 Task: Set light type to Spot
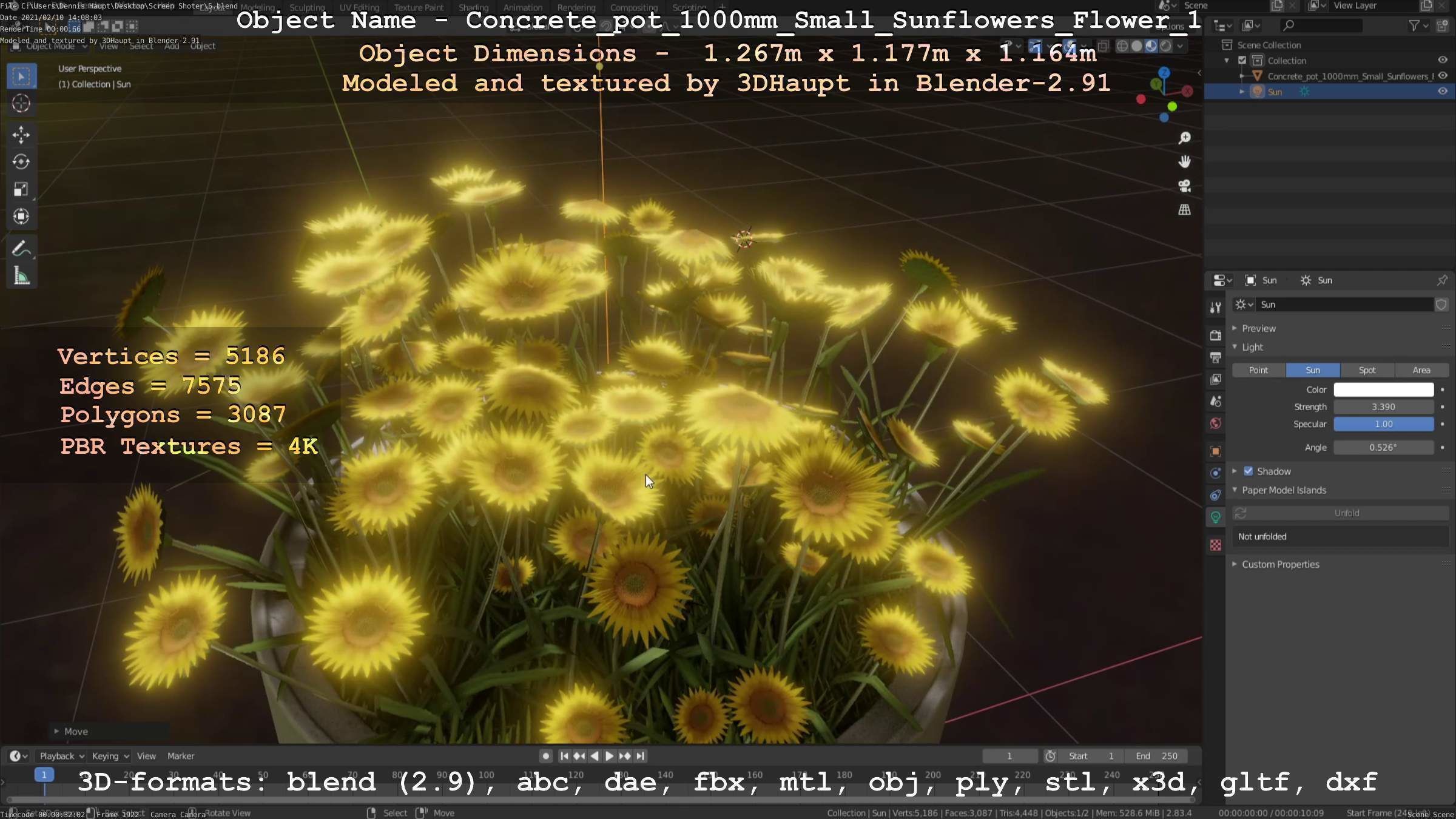[1367, 370]
